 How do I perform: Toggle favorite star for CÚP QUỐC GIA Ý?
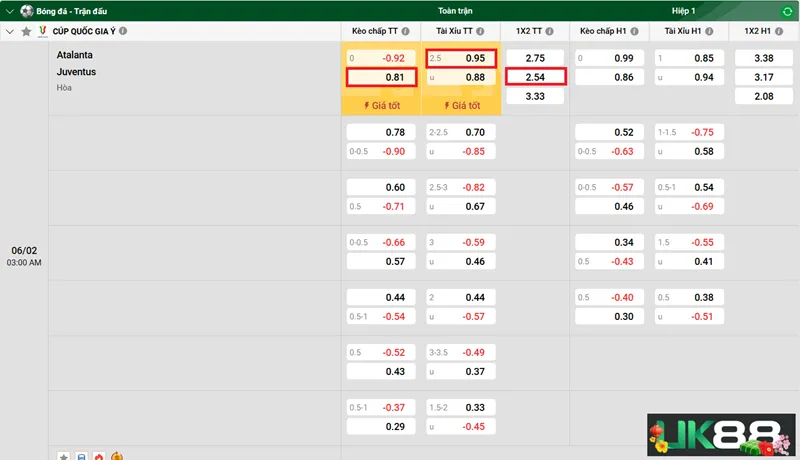(26, 31)
